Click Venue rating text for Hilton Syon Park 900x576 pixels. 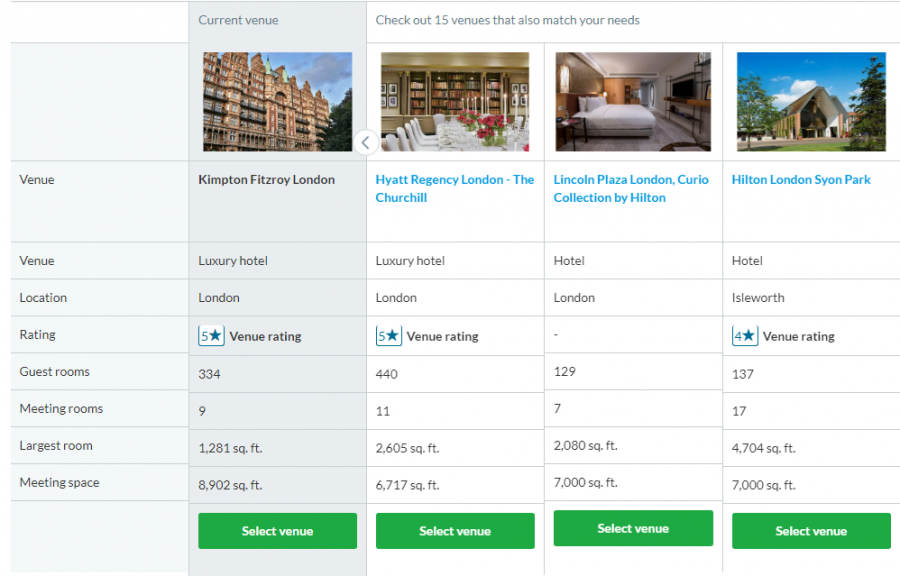pos(798,336)
